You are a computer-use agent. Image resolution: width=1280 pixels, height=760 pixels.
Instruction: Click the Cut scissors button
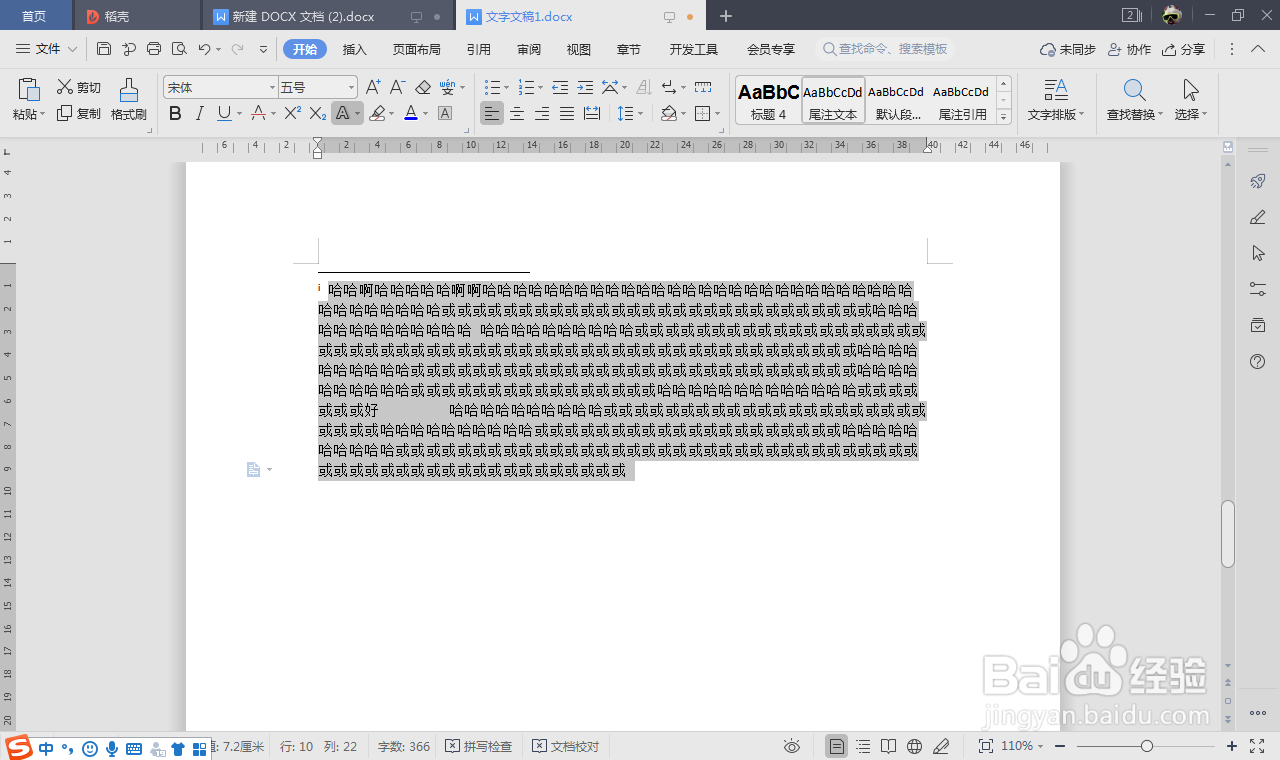point(78,87)
